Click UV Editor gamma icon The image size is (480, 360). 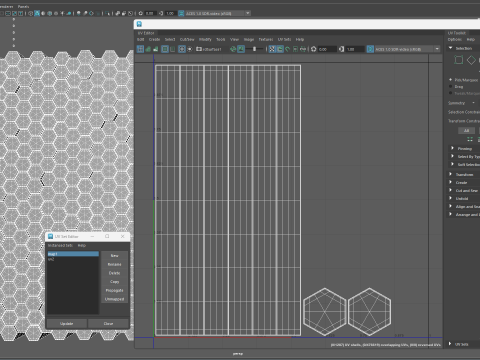[x=341, y=49]
